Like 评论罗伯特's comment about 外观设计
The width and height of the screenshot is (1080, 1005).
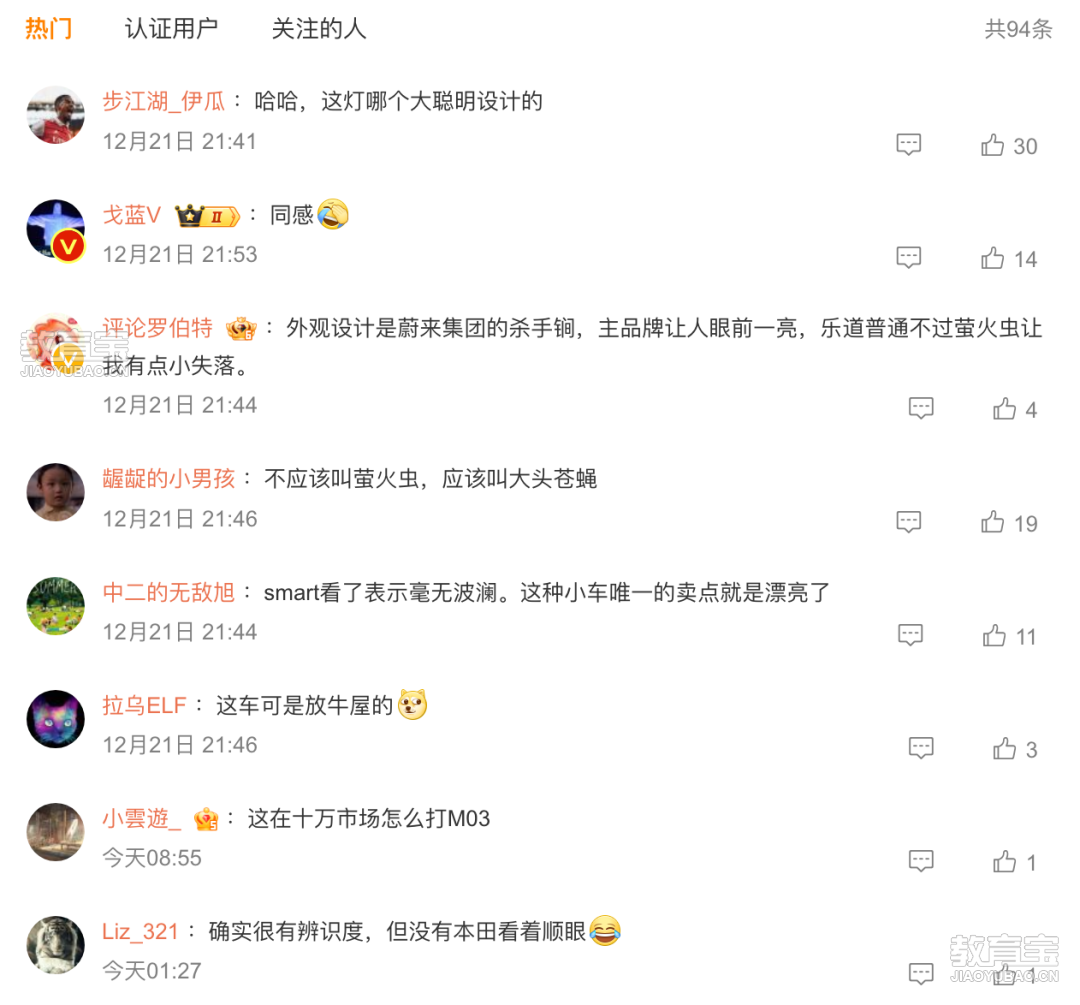[x=1004, y=408]
